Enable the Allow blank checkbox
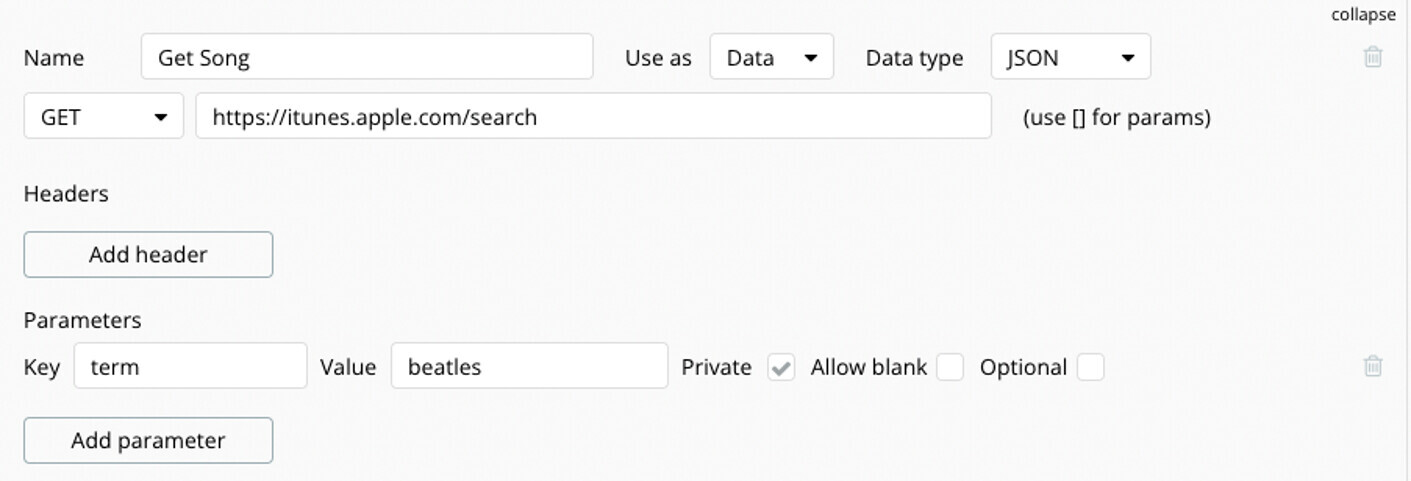Screen dimensions: 1411x481 (950, 367)
